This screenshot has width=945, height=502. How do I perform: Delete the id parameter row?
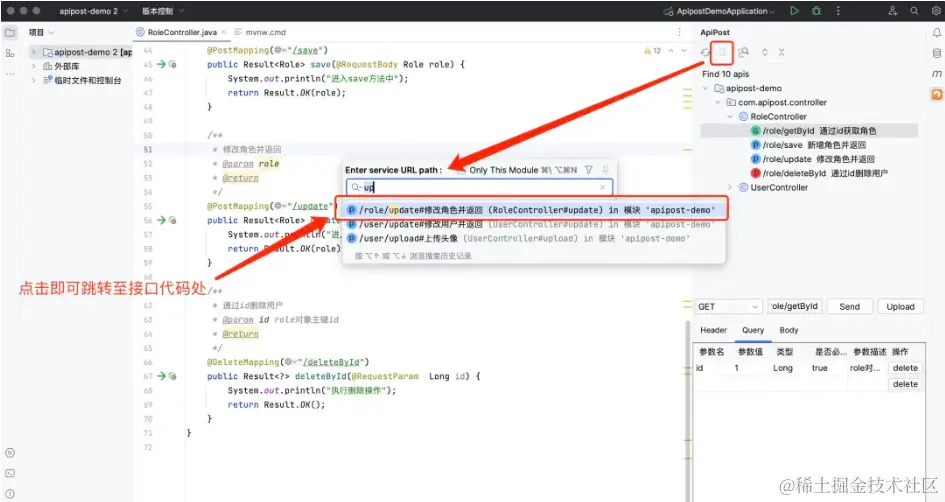[905, 368]
